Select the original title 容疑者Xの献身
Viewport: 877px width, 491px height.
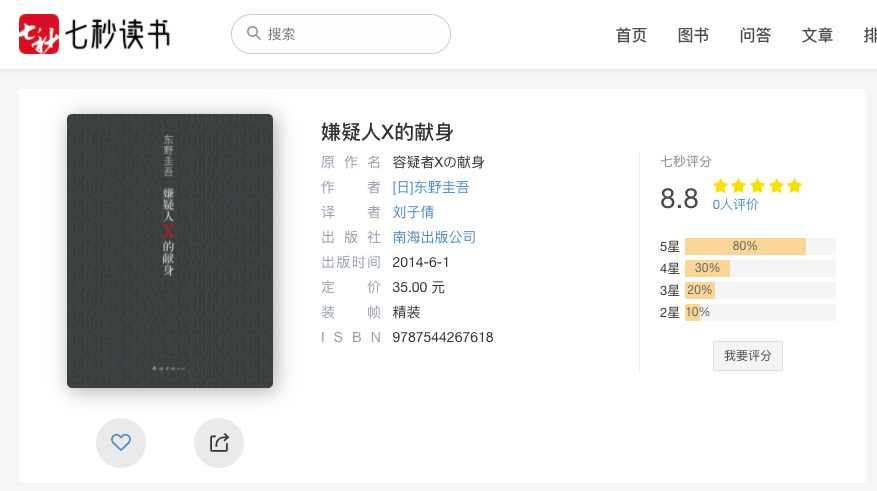coord(438,162)
